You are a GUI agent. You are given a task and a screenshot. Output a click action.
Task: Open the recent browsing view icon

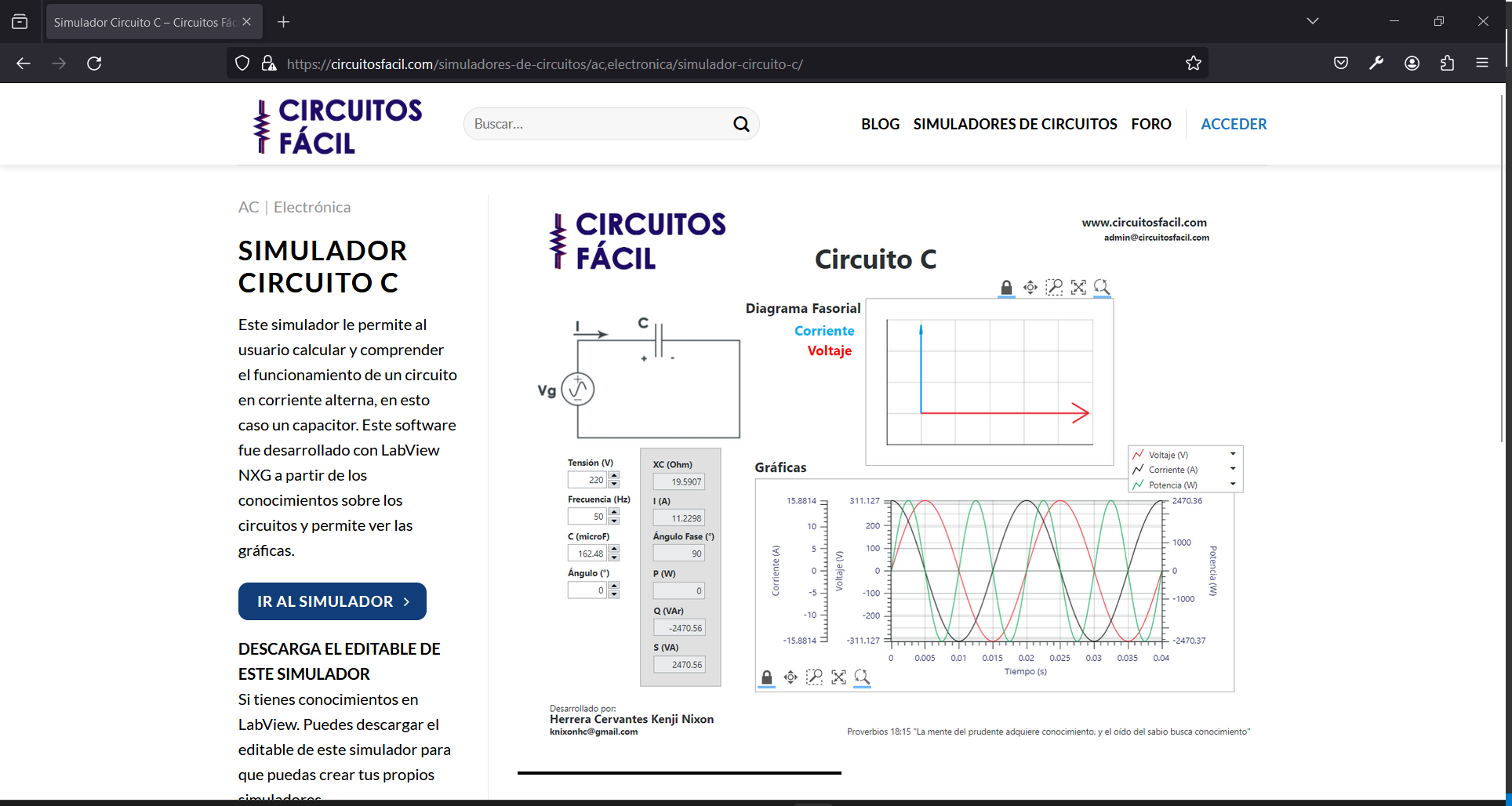tap(20, 22)
